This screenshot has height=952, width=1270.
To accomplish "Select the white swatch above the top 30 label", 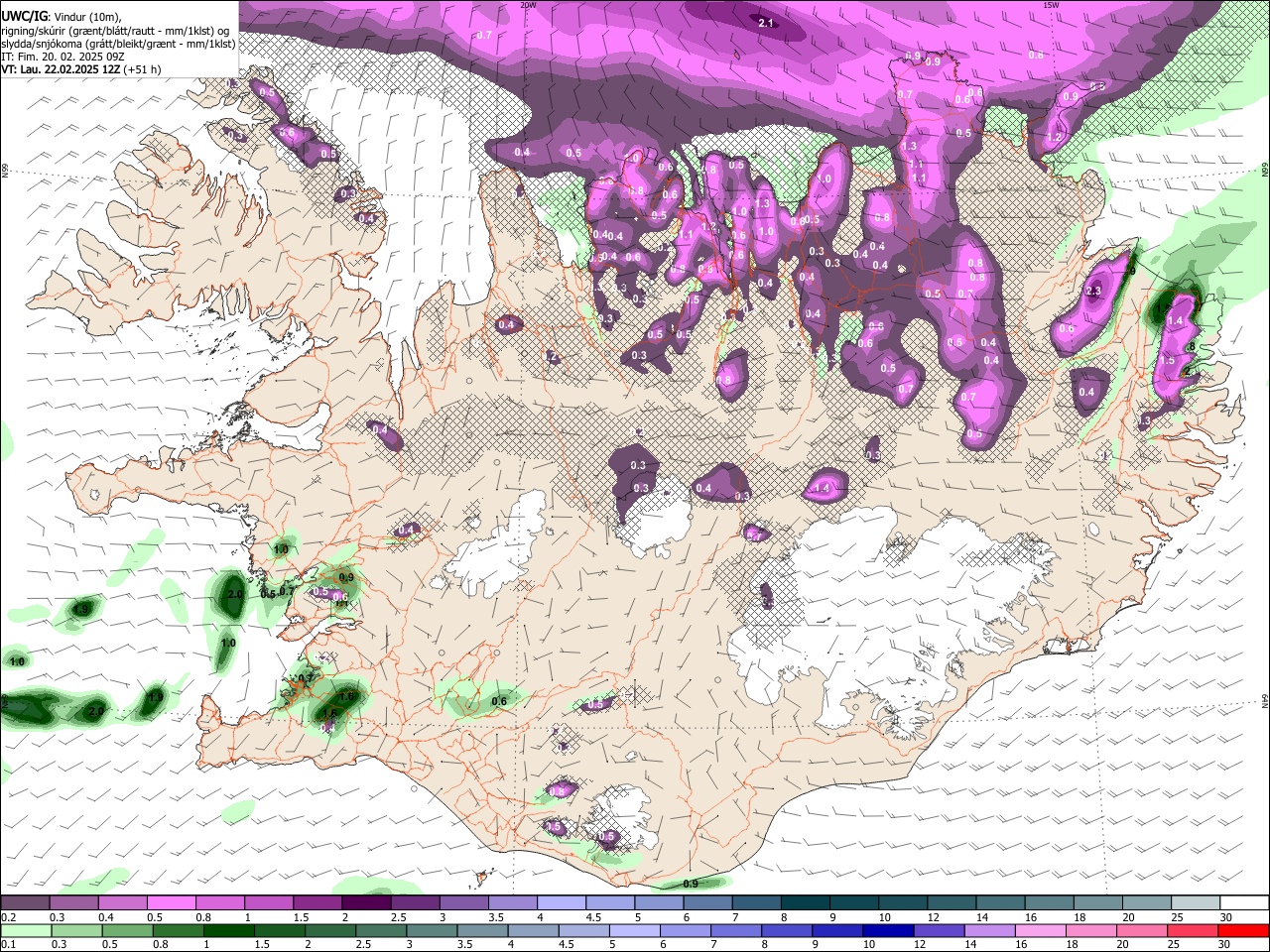I will [x=1245, y=903].
